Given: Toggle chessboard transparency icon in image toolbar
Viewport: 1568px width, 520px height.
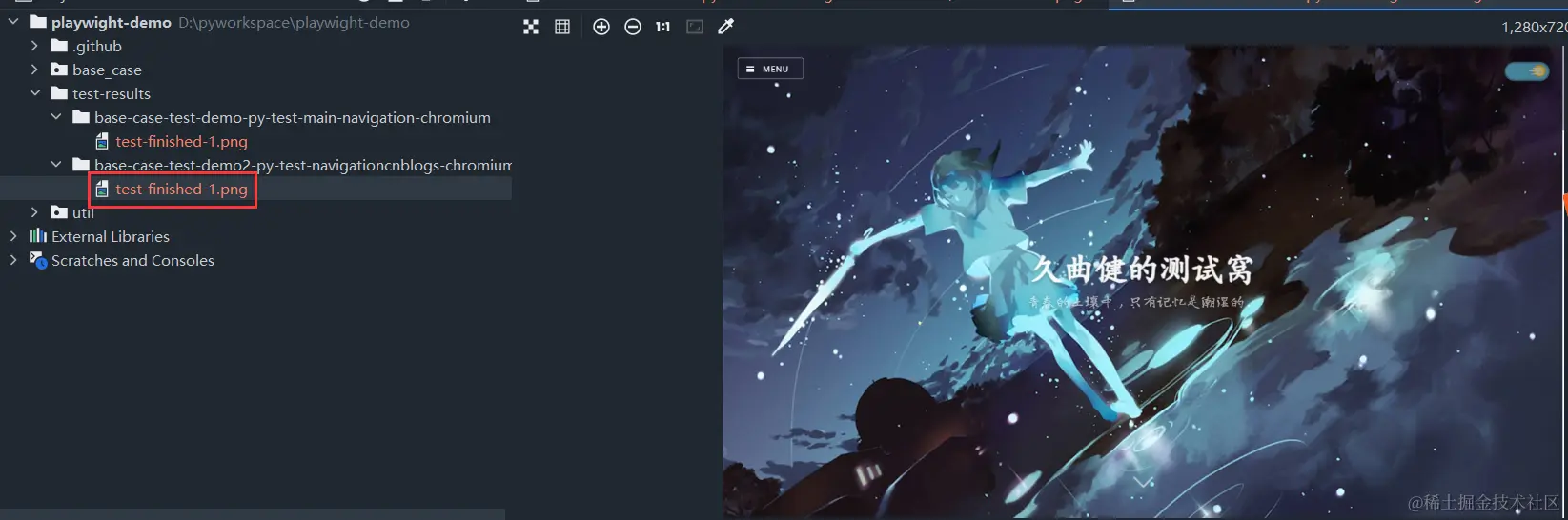Looking at the screenshot, I should point(531,27).
